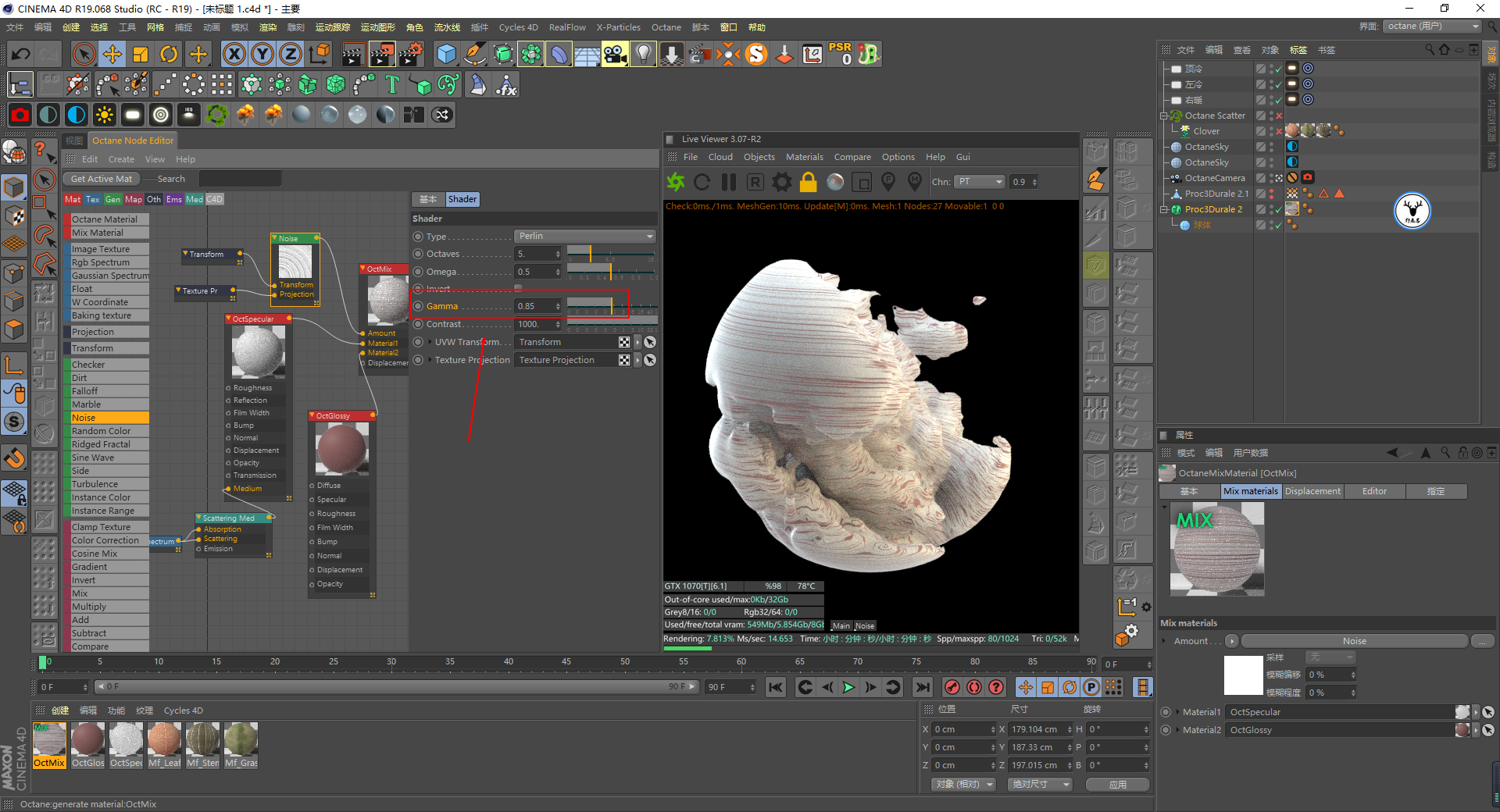The height and width of the screenshot is (812, 1500).
Task: Toggle the red visibility dots for Proc3Durale 2.1
Action: (x=1271, y=194)
